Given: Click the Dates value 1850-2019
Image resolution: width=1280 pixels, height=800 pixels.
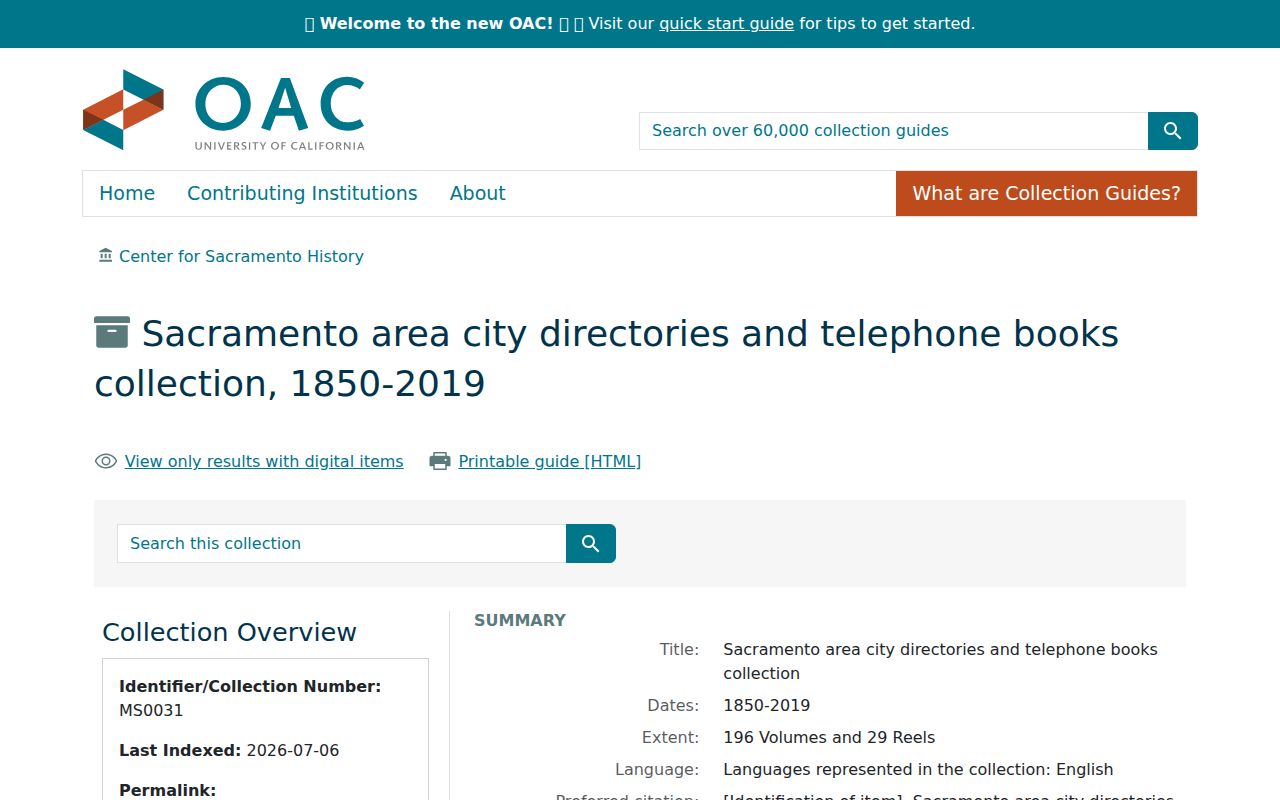Looking at the screenshot, I should (766, 705).
